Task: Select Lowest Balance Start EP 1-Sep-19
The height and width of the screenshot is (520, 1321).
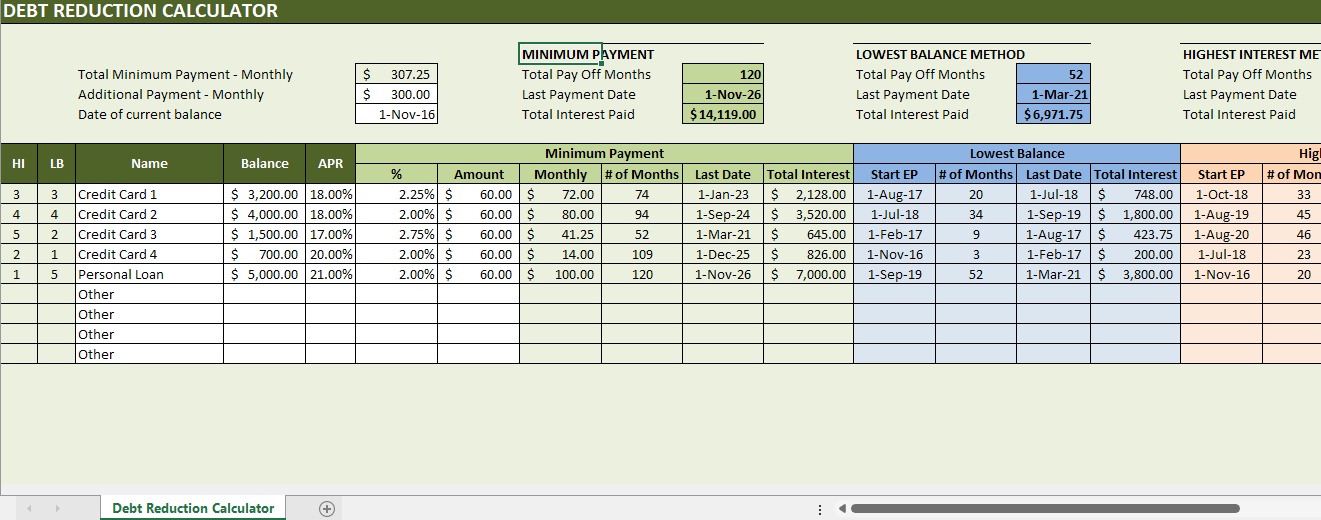Action: click(895, 274)
